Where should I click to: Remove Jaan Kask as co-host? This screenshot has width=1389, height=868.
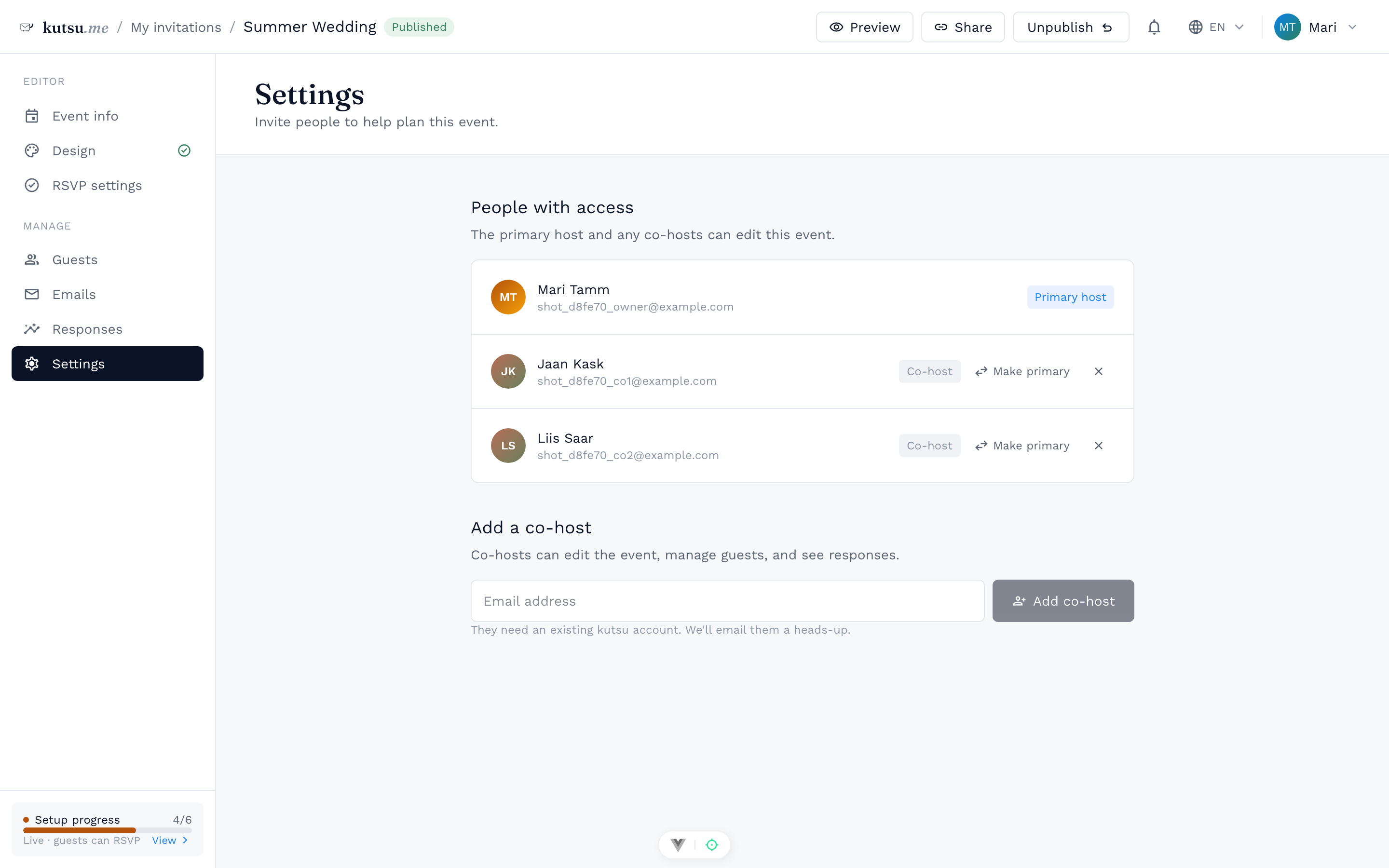[x=1098, y=371]
